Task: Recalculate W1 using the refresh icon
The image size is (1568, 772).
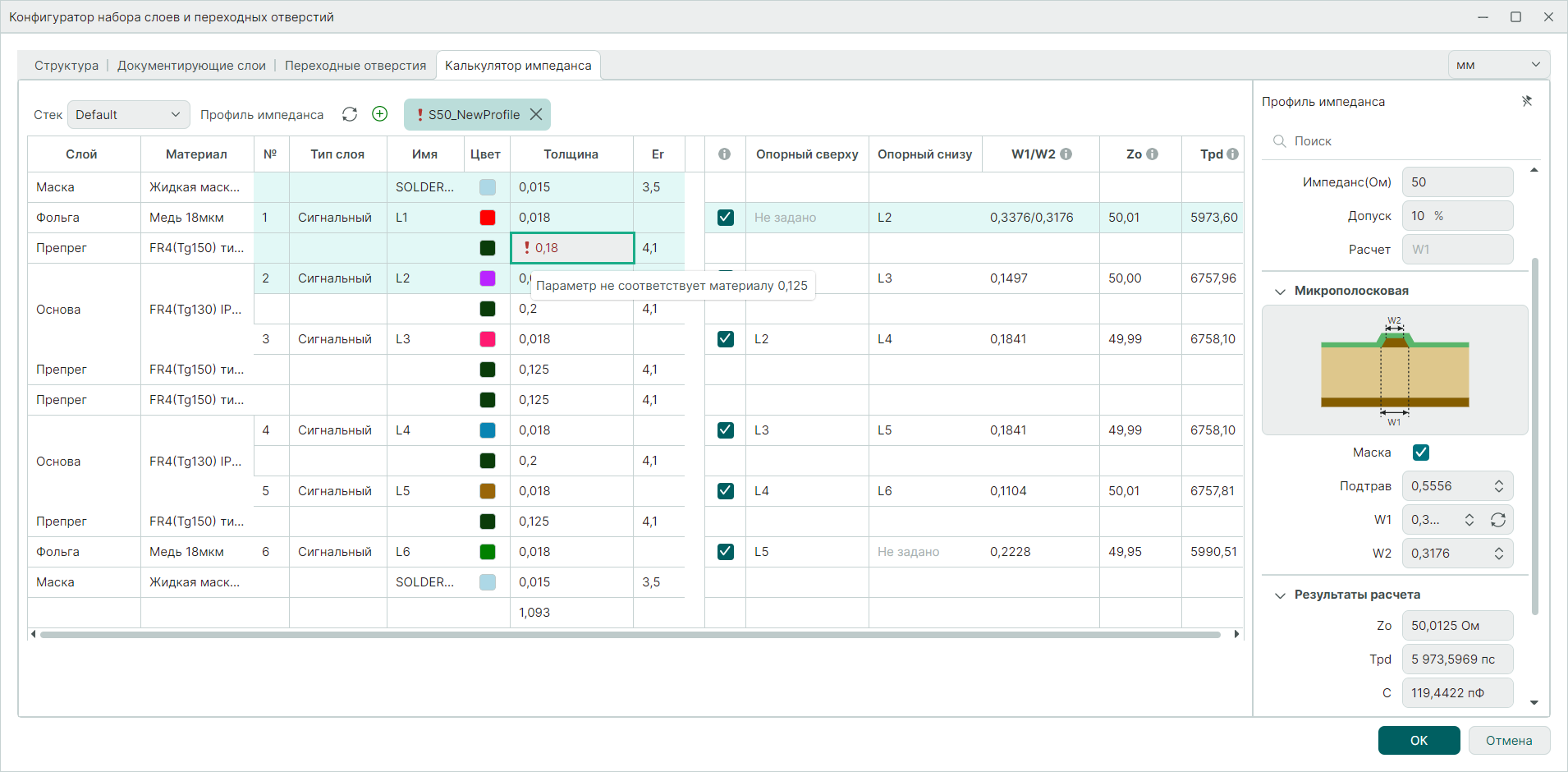Action: pos(1498,520)
